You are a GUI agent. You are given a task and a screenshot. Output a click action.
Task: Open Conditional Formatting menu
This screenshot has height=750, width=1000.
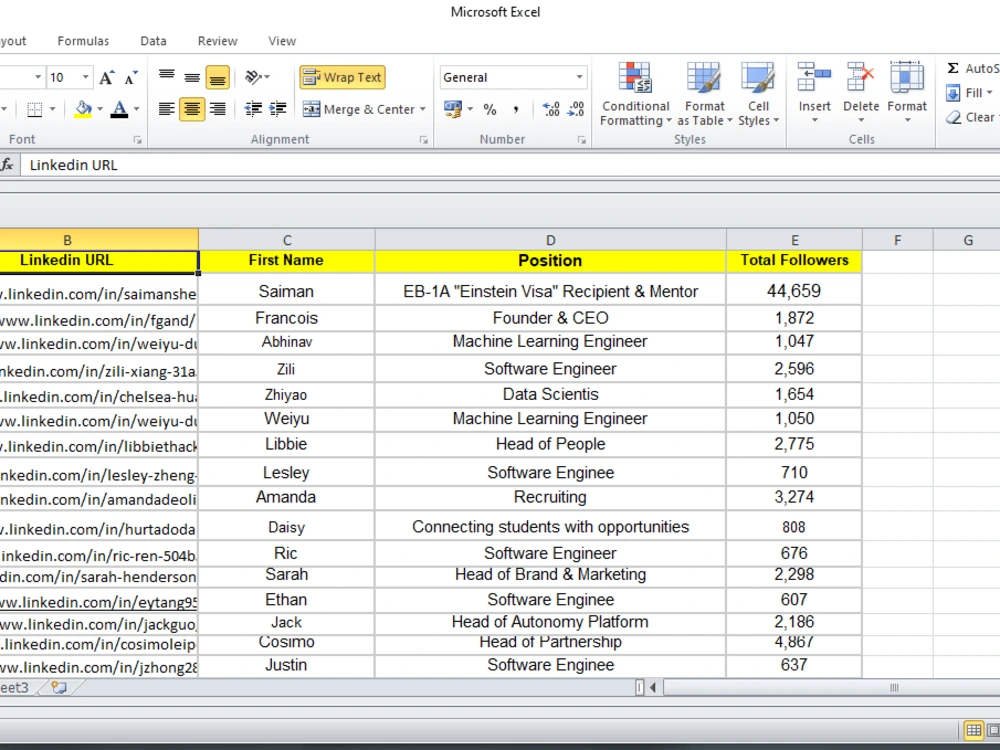click(x=635, y=94)
